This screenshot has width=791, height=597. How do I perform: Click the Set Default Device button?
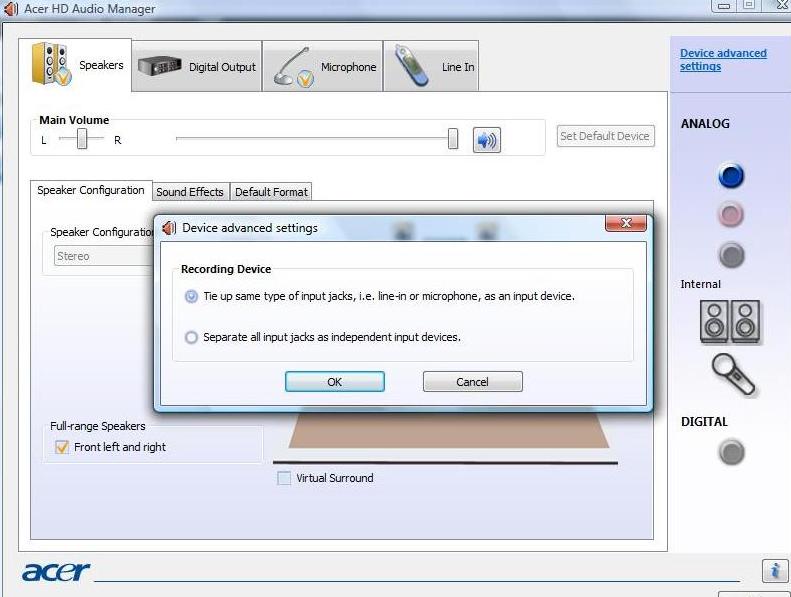pos(605,136)
